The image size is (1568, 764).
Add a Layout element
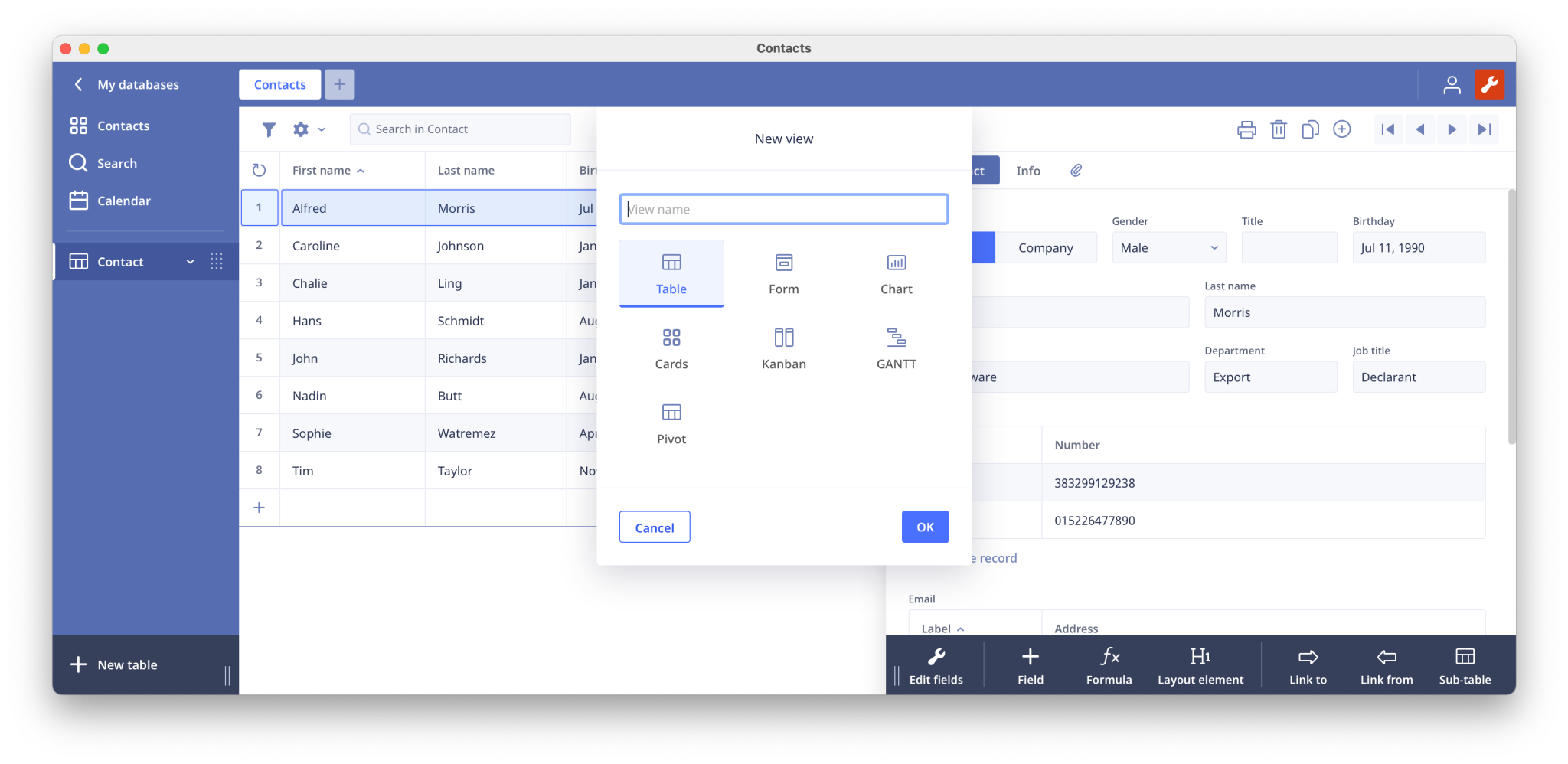1200,664
